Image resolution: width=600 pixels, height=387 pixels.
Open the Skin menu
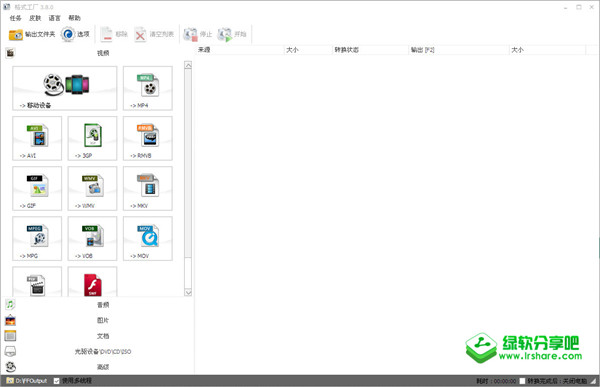click(35, 18)
